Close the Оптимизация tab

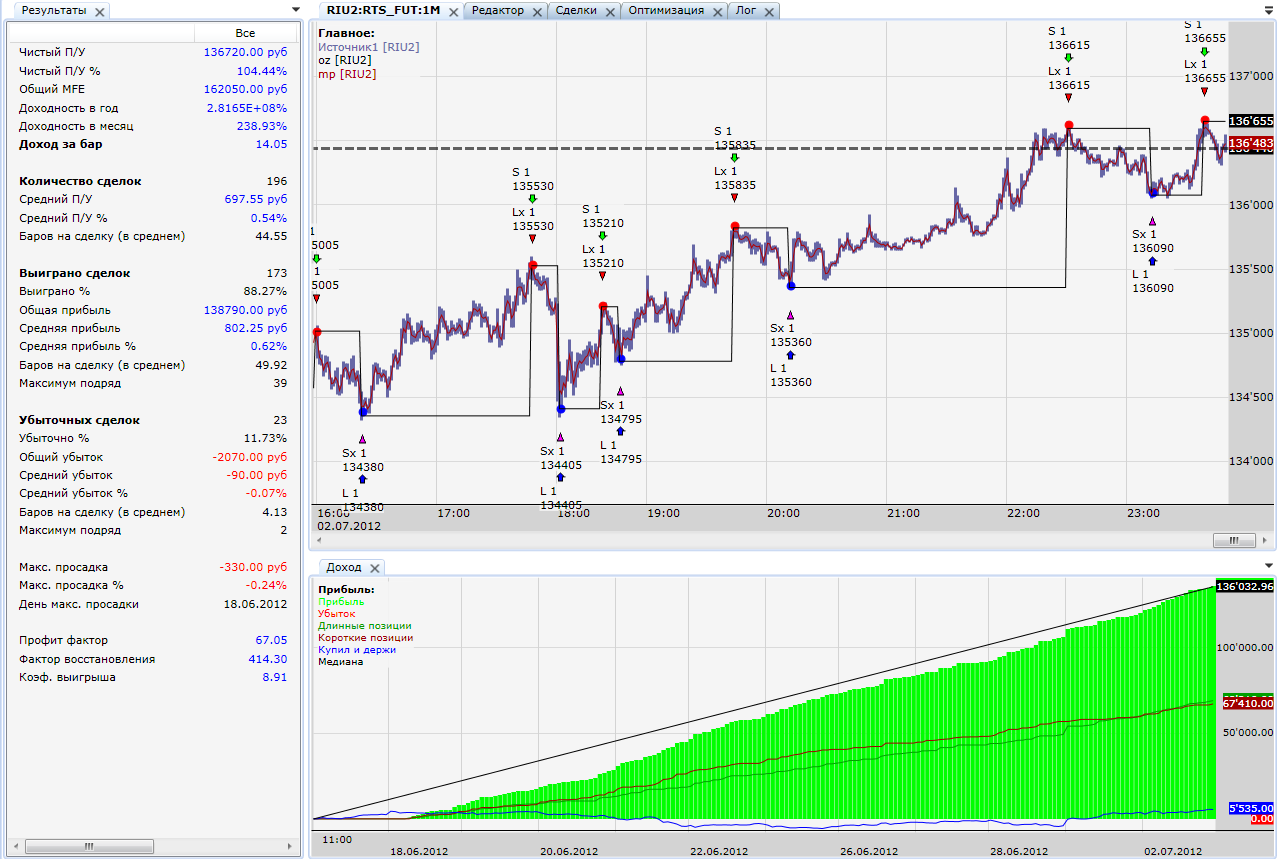coord(718,11)
